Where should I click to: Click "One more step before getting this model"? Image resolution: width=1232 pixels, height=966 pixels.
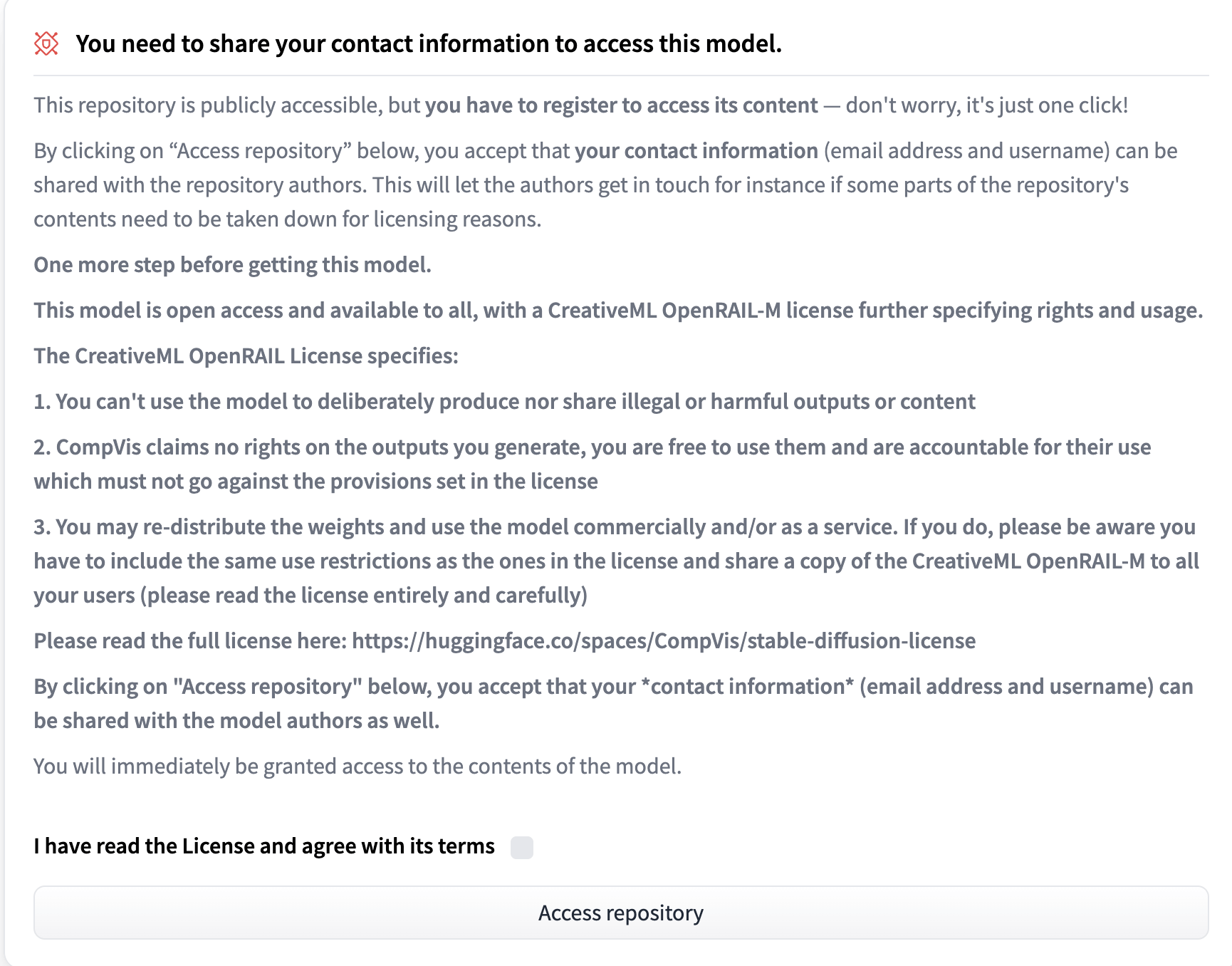point(232,265)
